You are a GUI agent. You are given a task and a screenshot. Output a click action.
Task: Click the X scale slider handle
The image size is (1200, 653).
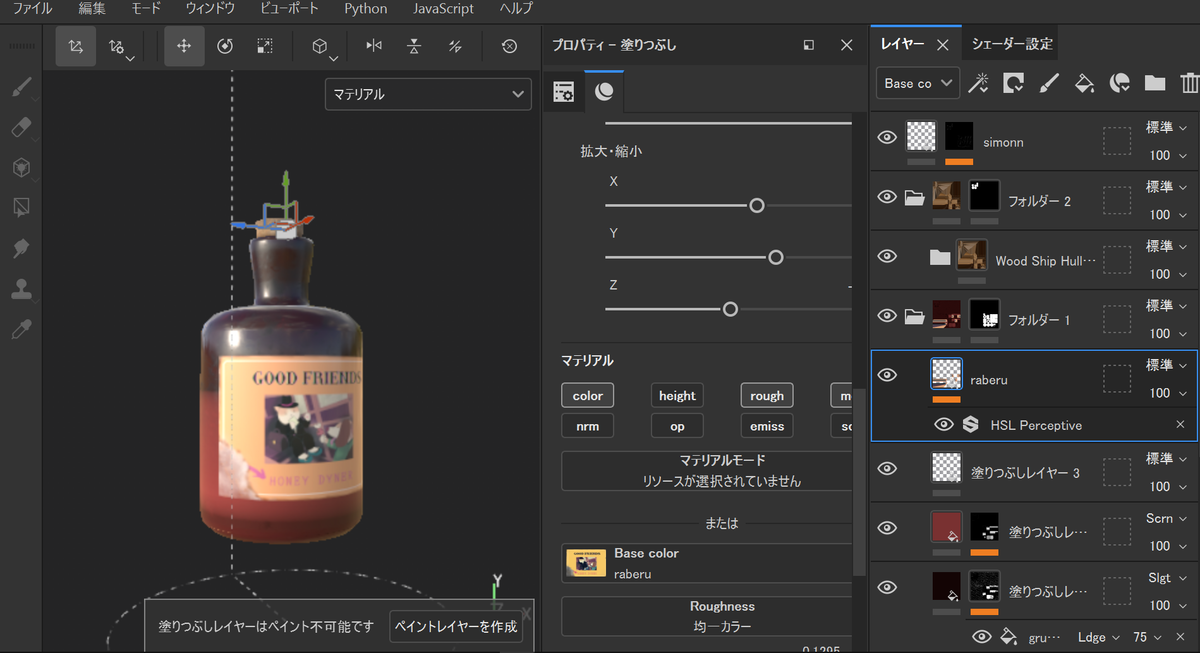tap(757, 205)
